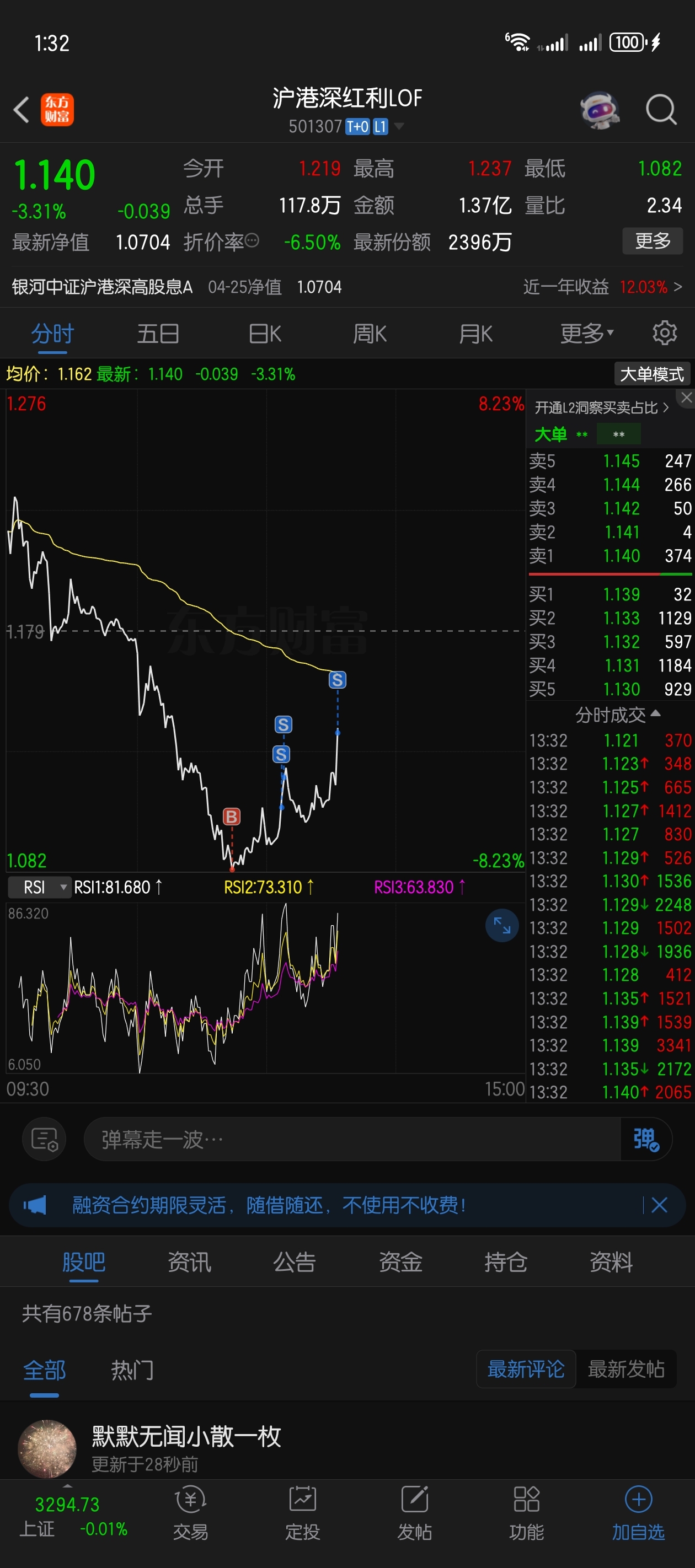Open the 东方财富 logo home icon
This screenshot has height=1568, width=695.
[x=57, y=110]
